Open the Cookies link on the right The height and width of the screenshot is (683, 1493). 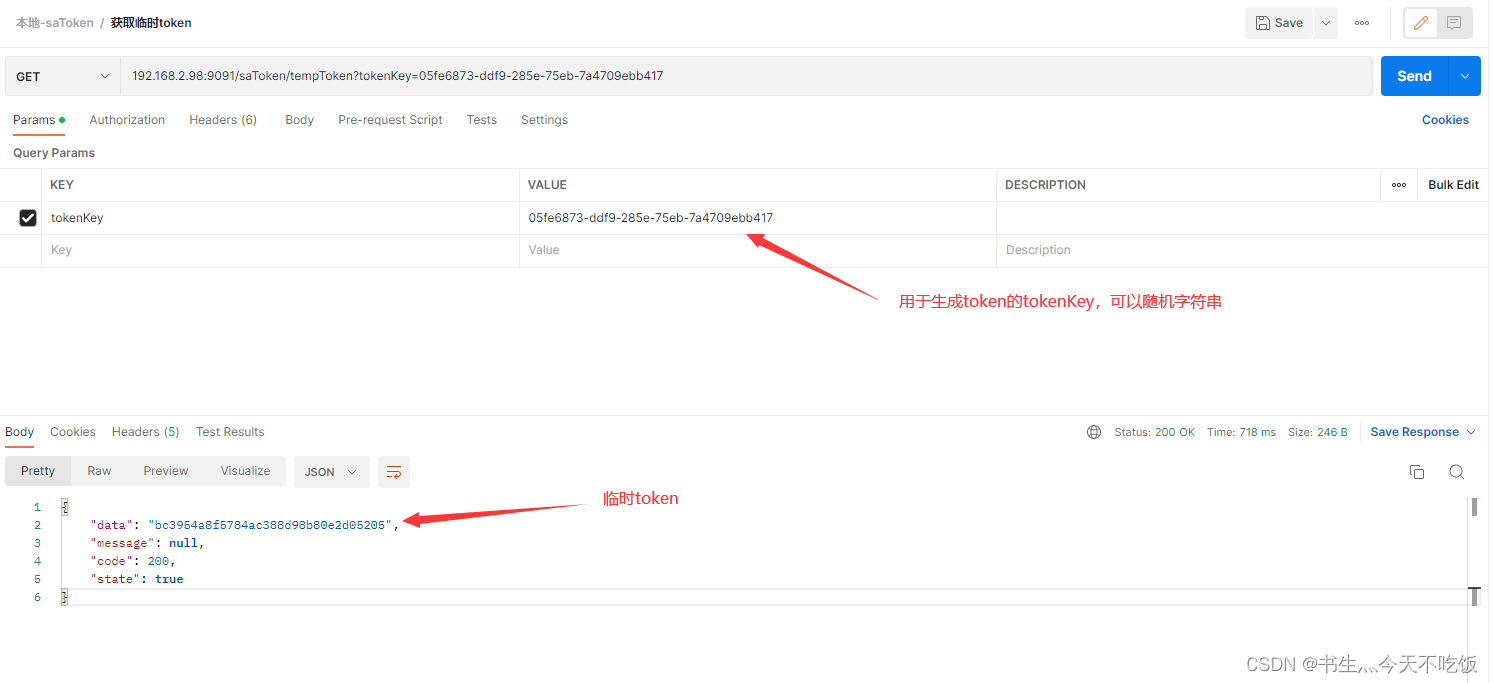(1445, 120)
